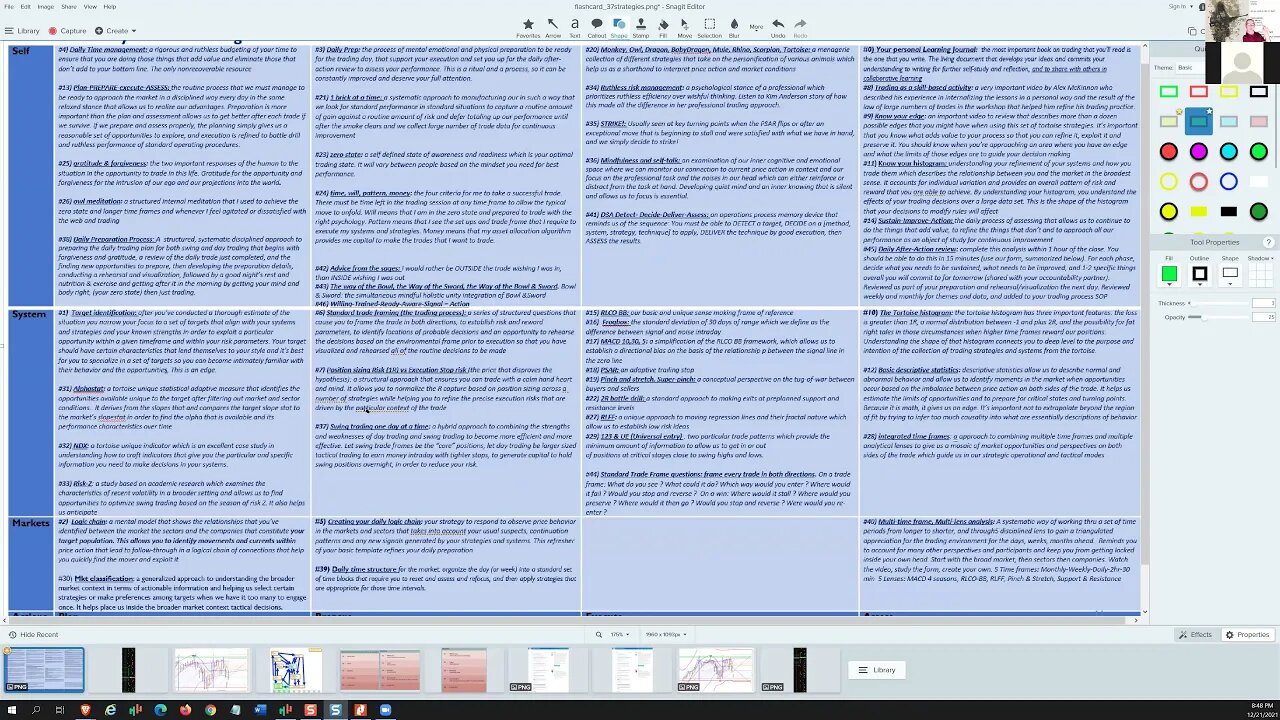
Task: Open the Outline color dropdown
Action: 1199,274
